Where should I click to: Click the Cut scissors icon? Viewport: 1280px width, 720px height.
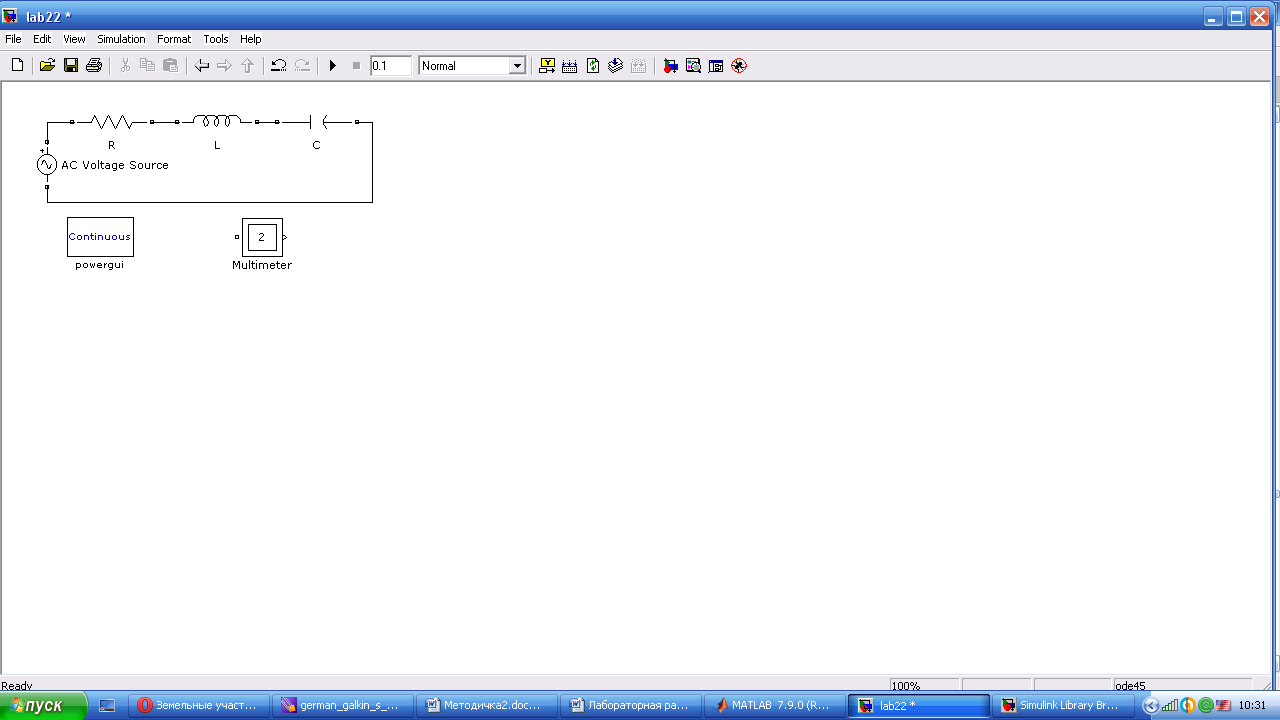tap(125, 66)
